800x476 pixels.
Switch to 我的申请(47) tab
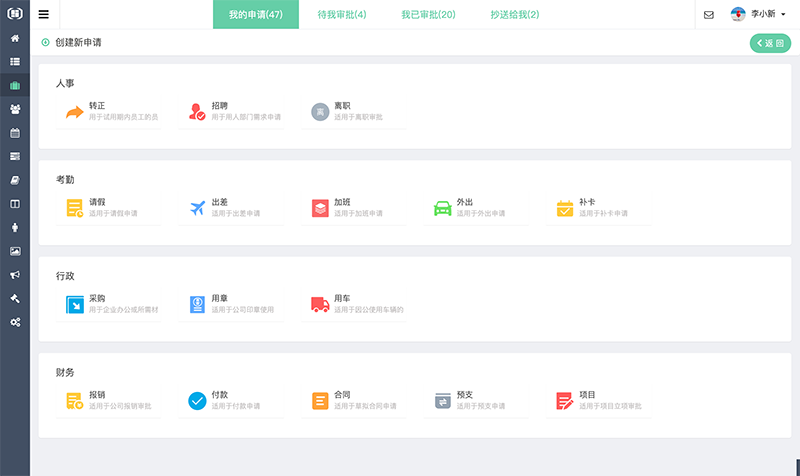256,14
